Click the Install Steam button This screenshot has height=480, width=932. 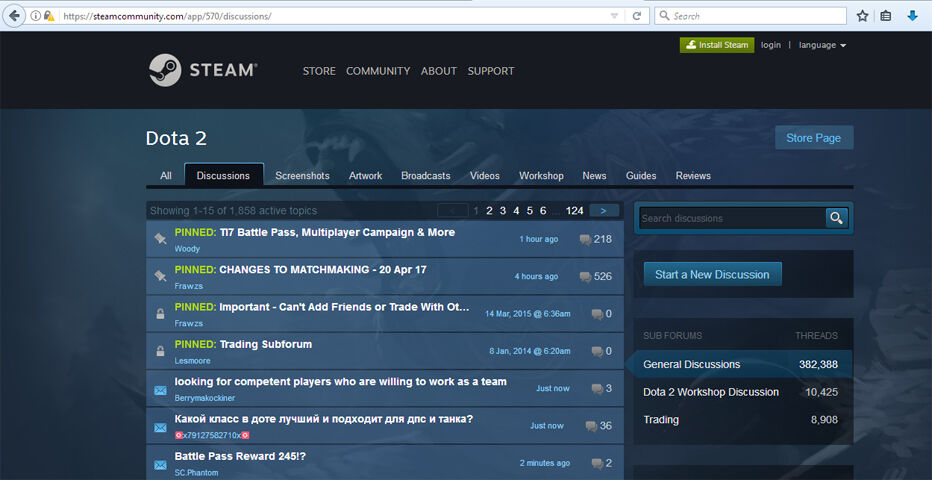717,45
